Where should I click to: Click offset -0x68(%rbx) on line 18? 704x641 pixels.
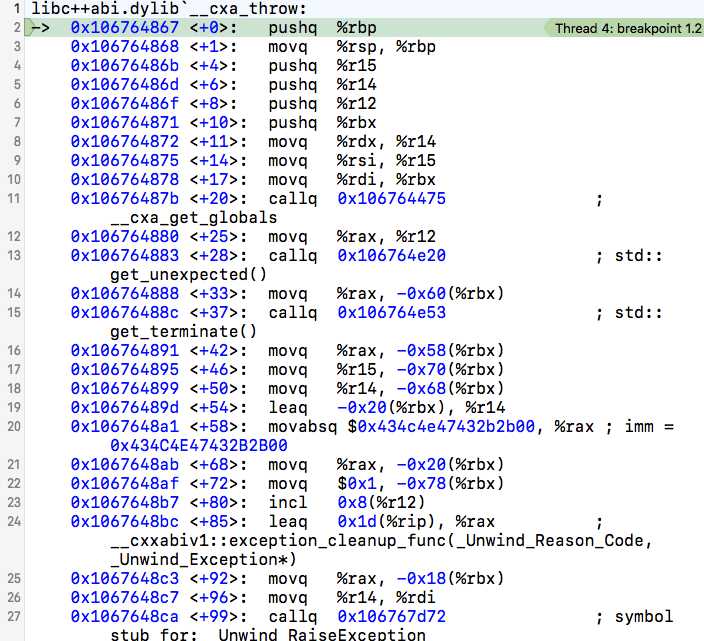(450, 388)
